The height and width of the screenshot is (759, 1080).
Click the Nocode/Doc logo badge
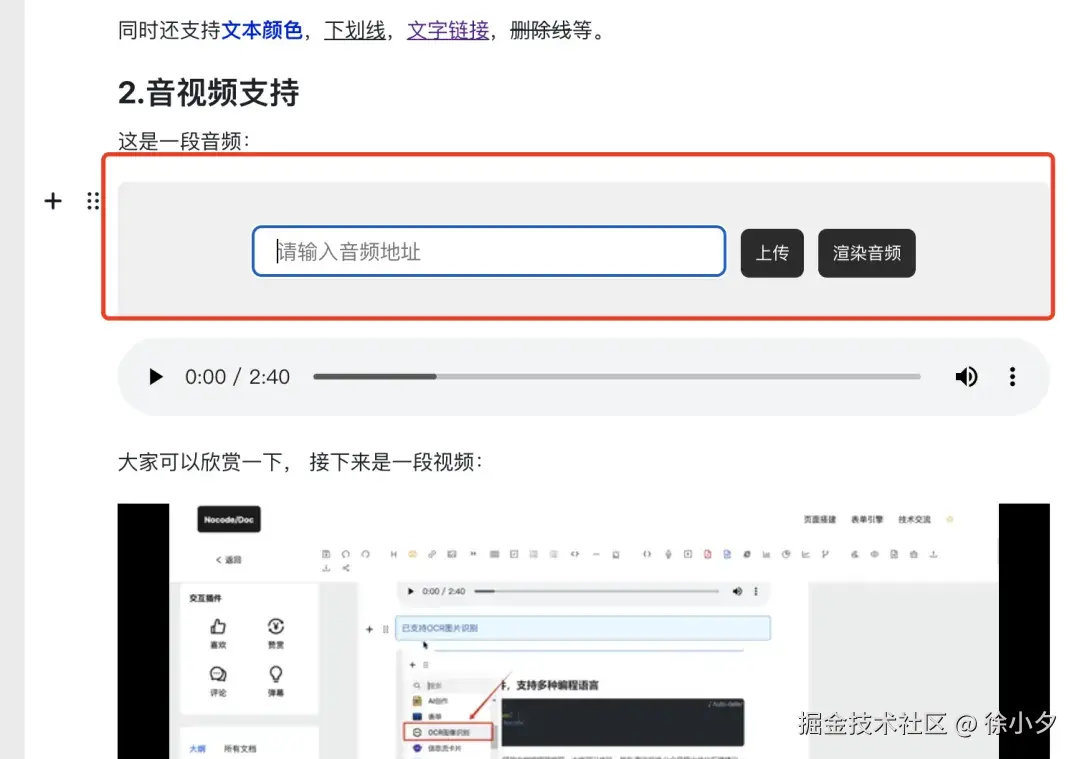[229, 519]
